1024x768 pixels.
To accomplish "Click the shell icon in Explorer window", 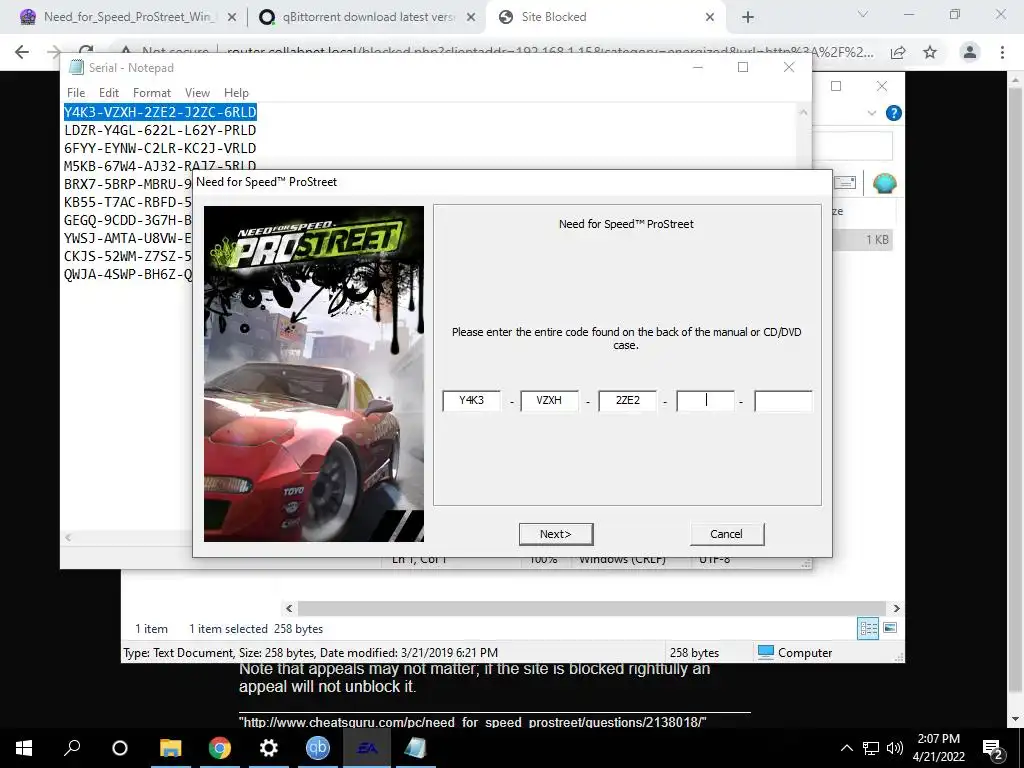I will point(884,184).
